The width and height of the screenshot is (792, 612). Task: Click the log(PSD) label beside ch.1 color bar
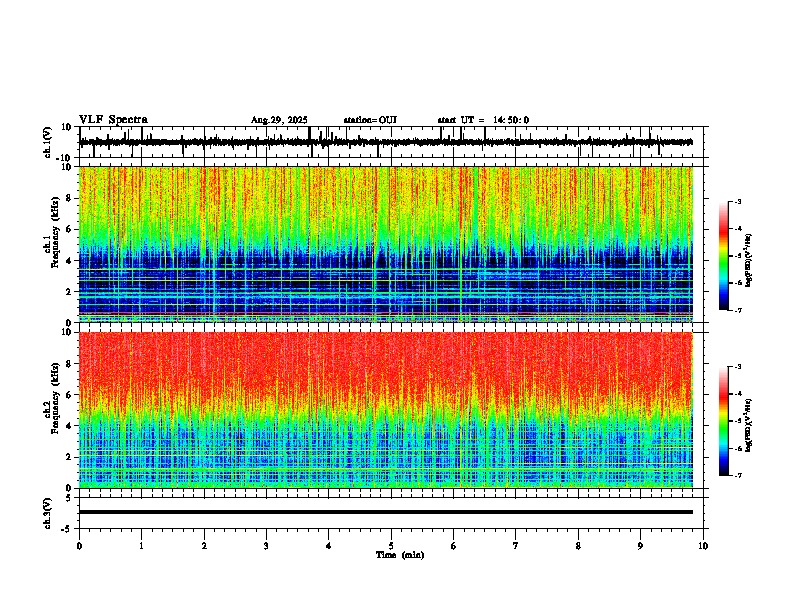749,260
